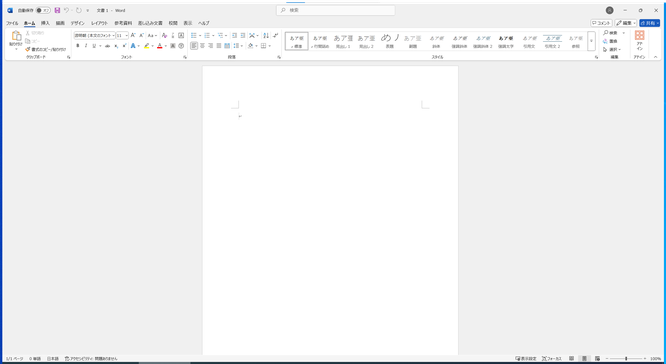Open the Change Case Aa dropdown
Screen dimensions: 666x364
click(152, 36)
